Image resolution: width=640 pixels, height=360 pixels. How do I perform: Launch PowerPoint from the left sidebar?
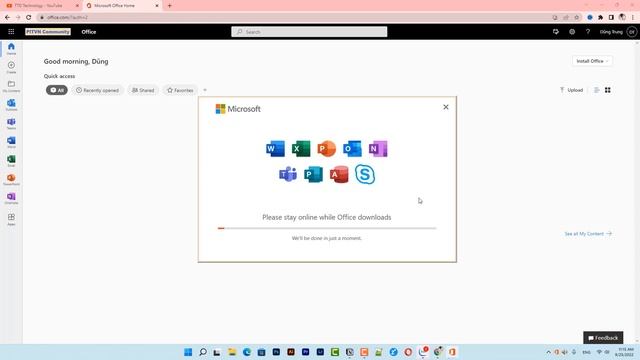tap(11, 180)
